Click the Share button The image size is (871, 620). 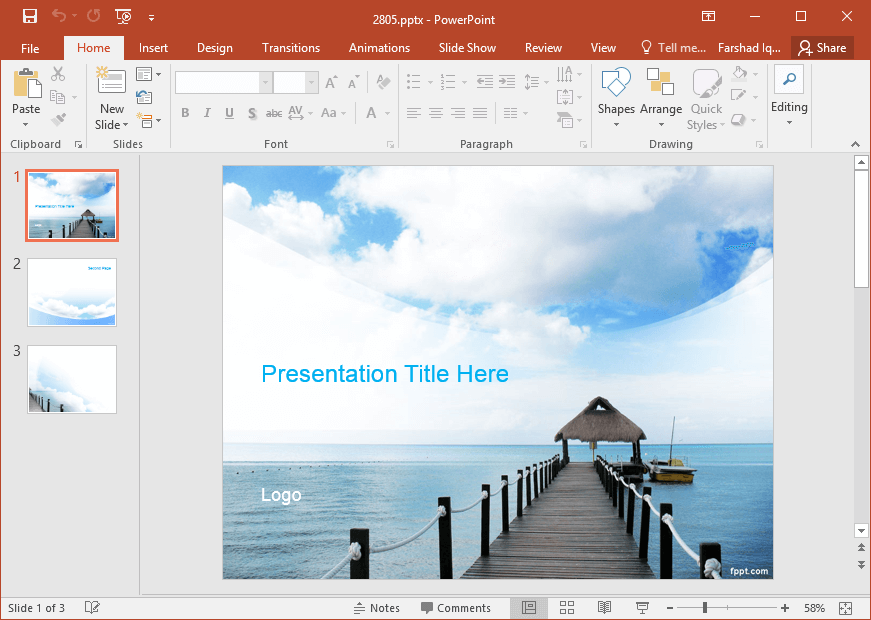point(822,48)
